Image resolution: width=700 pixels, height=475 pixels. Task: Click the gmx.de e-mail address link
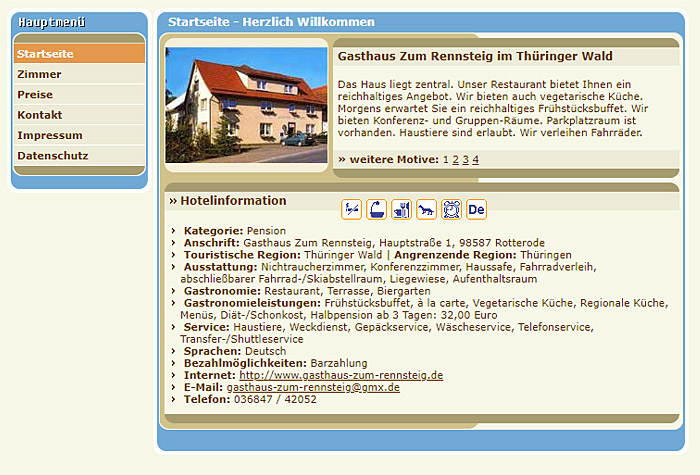click(x=313, y=388)
